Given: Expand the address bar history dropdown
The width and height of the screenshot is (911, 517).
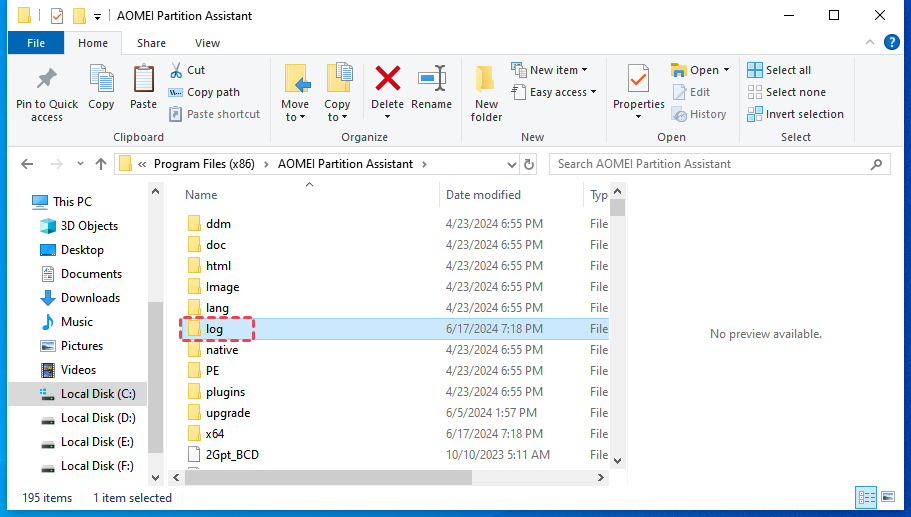Looking at the screenshot, I should pos(512,164).
